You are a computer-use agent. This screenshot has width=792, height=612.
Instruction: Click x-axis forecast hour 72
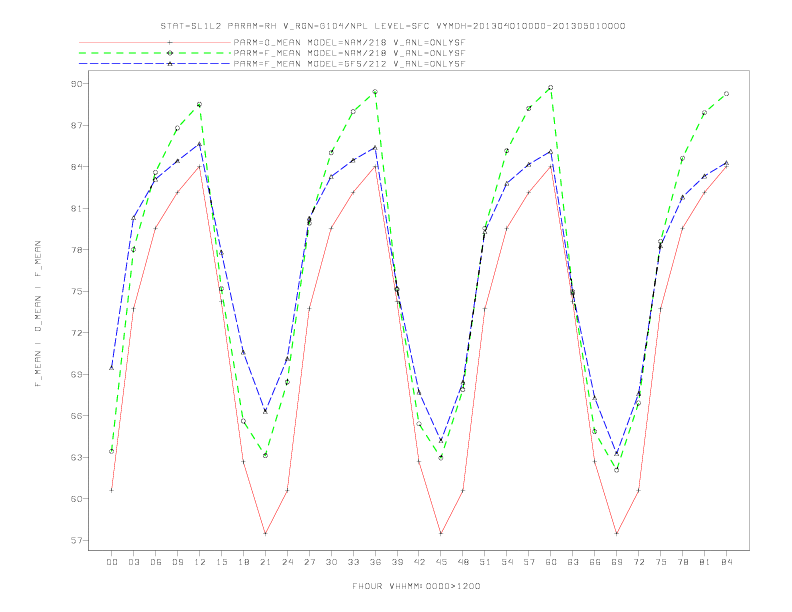(639, 562)
